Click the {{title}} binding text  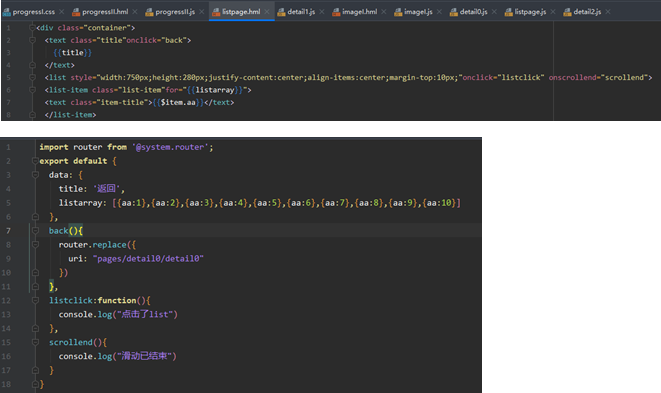point(73,53)
